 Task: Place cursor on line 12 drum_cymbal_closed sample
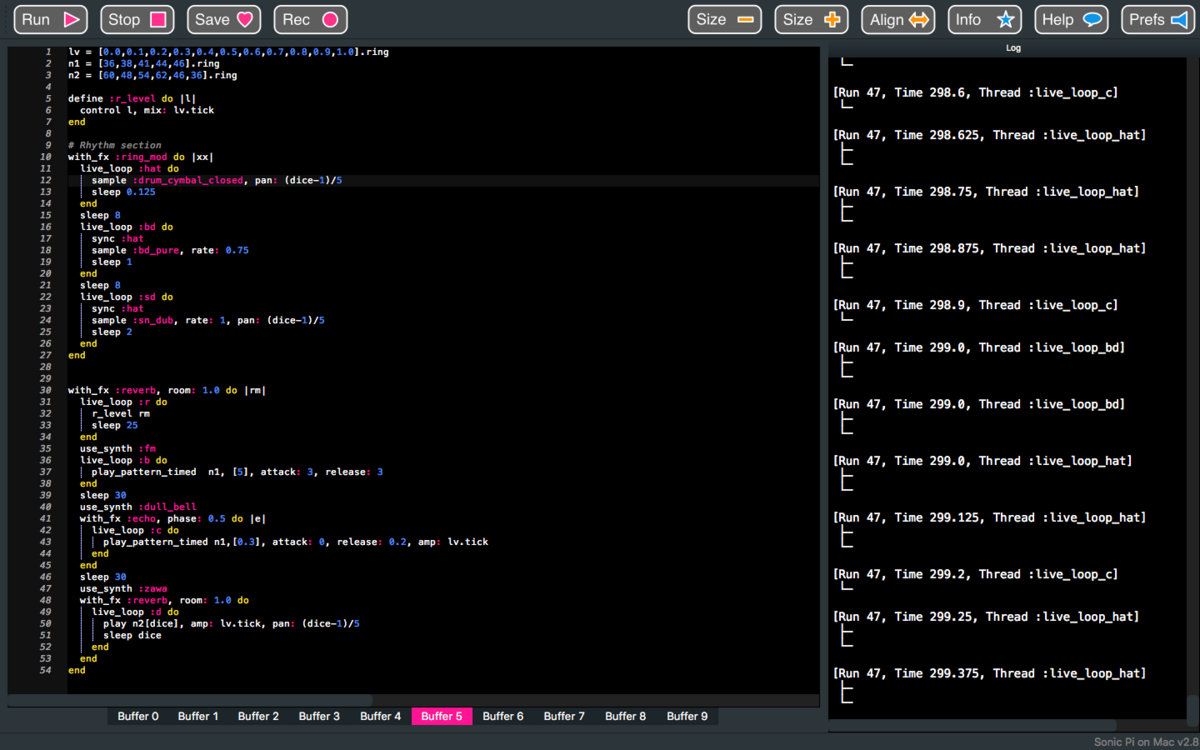click(190, 180)
